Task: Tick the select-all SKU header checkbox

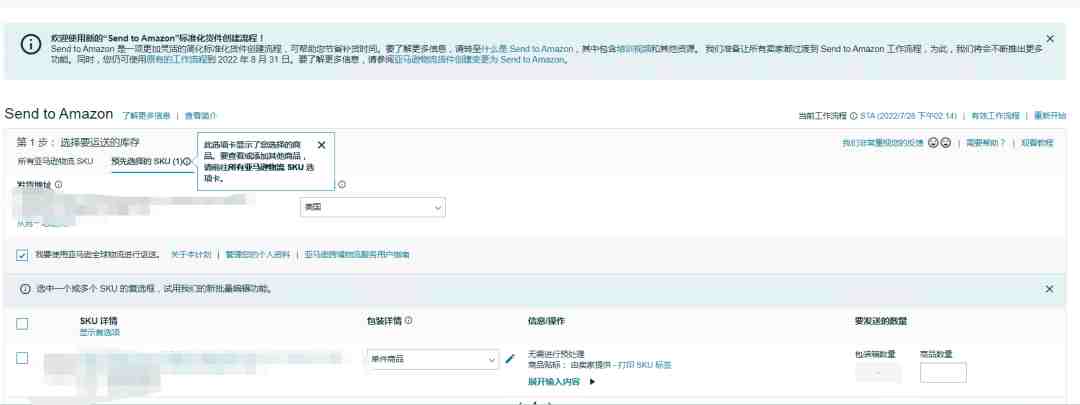Action: 22,324
